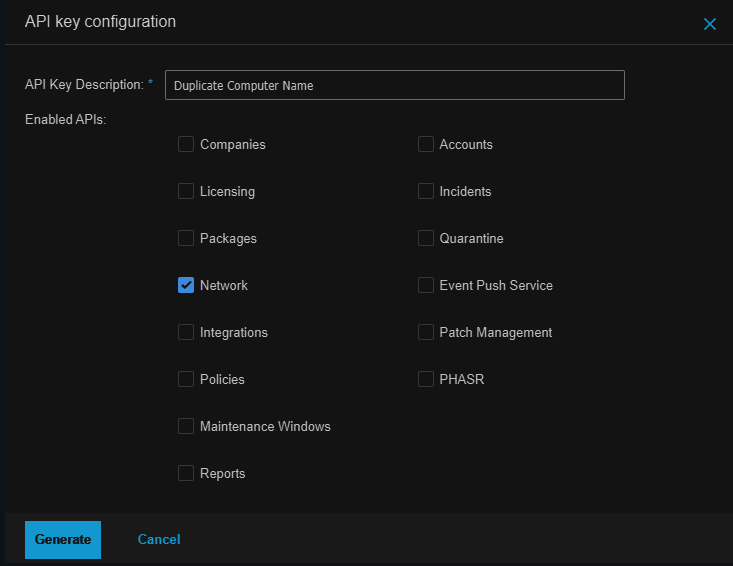Screen dimensions: 733x566
Task: Check the Maintenance Windows API box
Action: (x=186, y=426)
